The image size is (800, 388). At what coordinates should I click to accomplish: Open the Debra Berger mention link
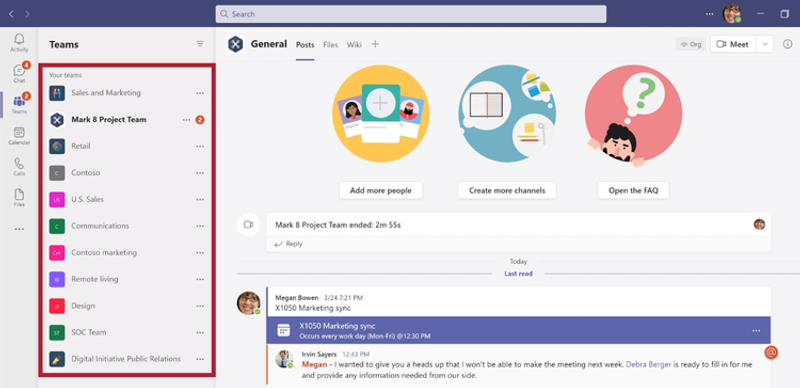coord(647,365)
